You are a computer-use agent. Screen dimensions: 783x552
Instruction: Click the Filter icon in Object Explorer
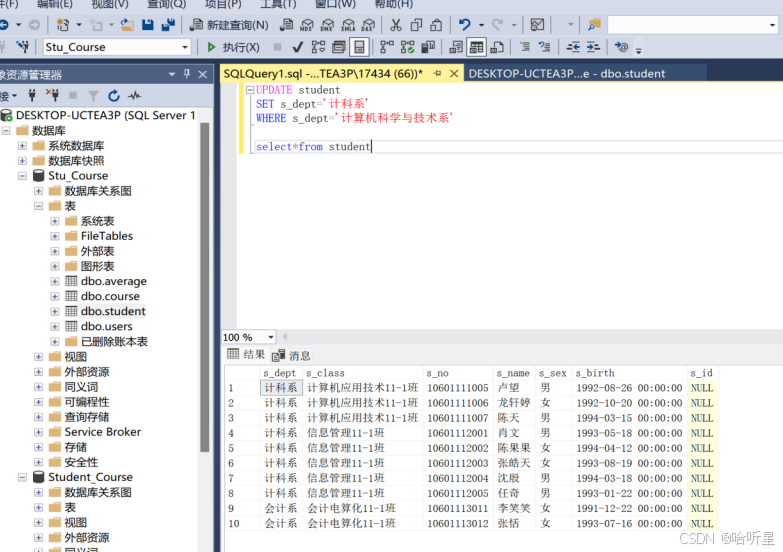point(93,95)
